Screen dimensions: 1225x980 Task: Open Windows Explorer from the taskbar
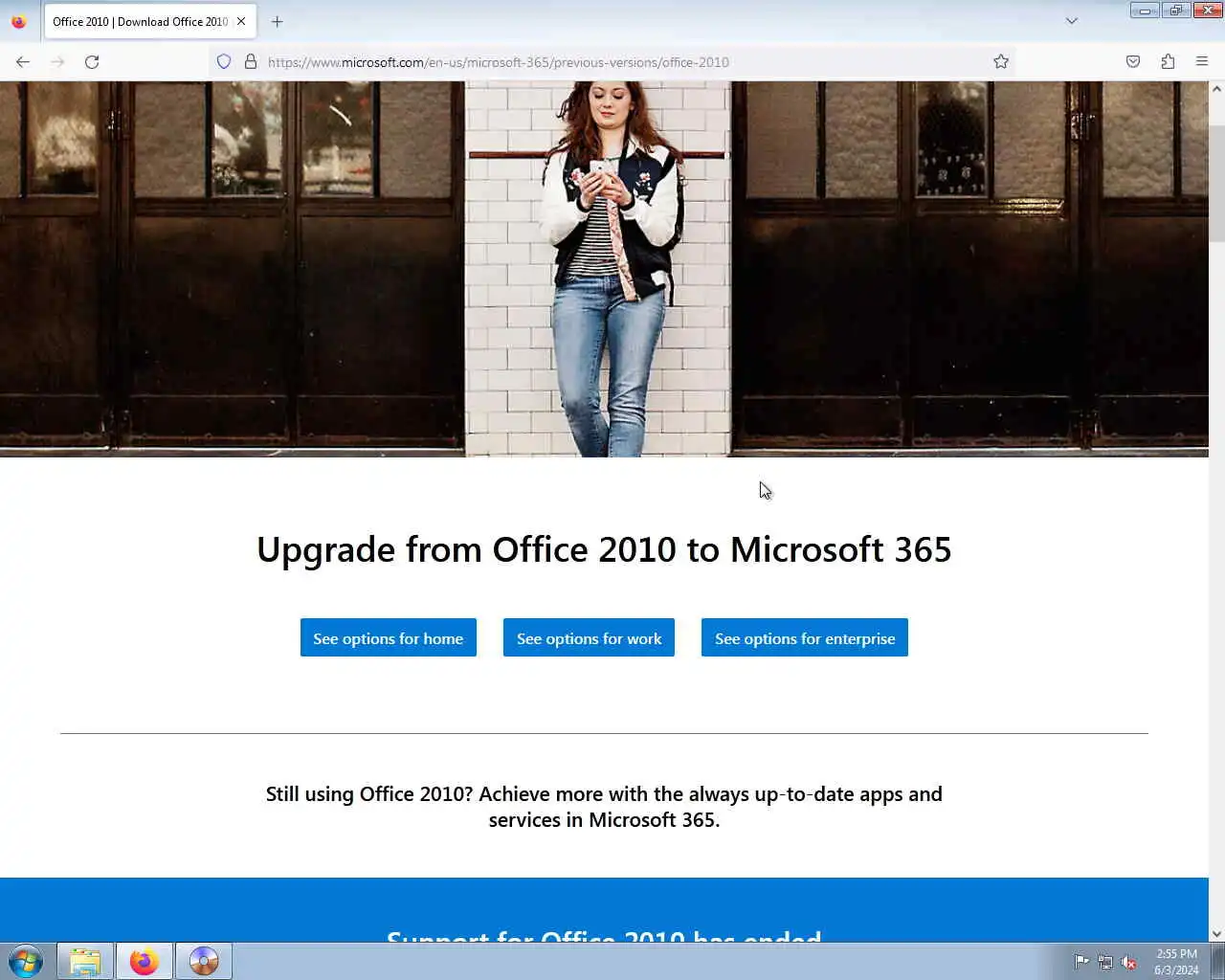[85, 961]
